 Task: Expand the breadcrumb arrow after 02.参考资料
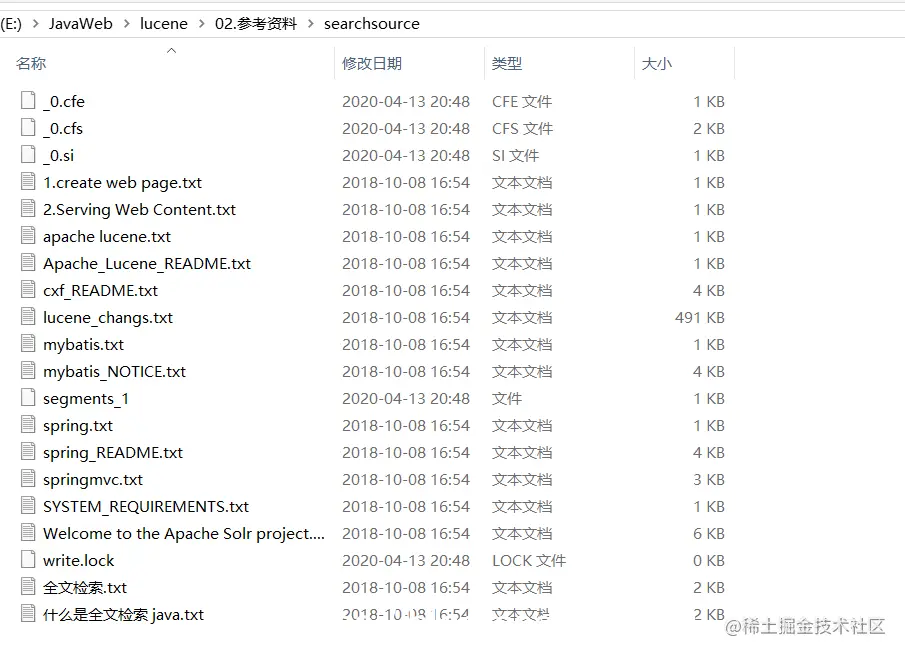tap(313, 23)
